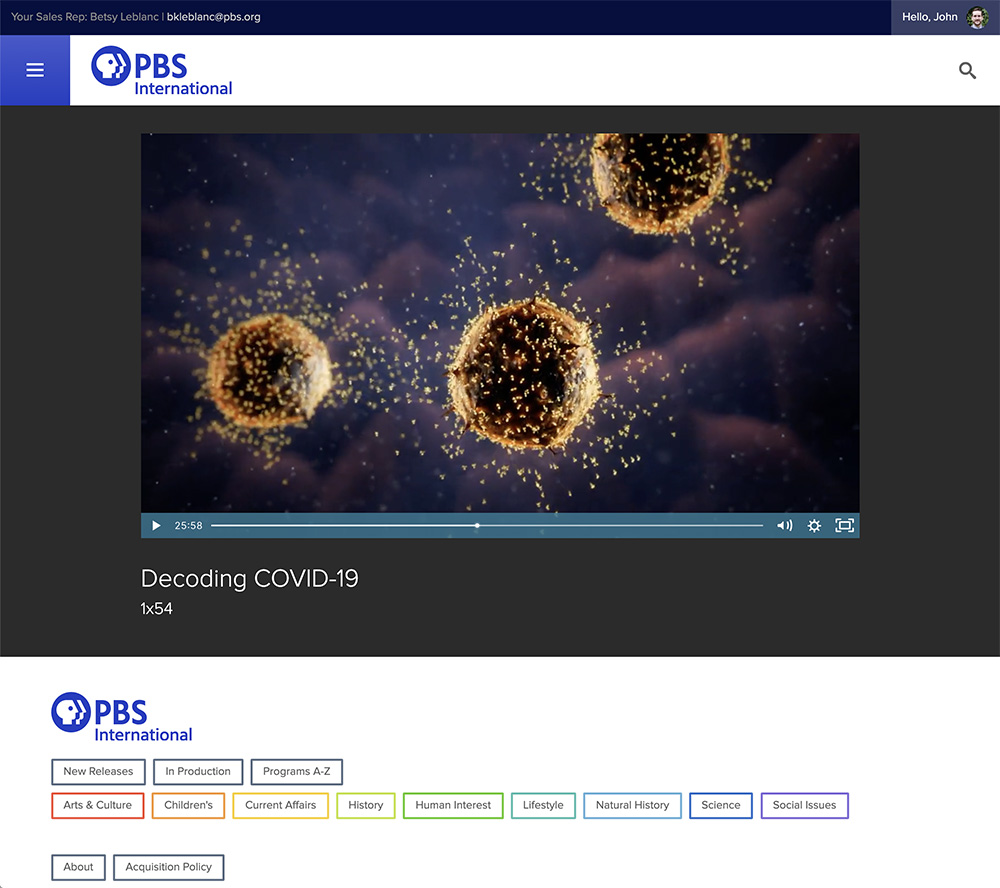Email sales rep at bkleblanc@pbs.org
The height and width of the screenshot is (888, 1000).
click(214, 17)
